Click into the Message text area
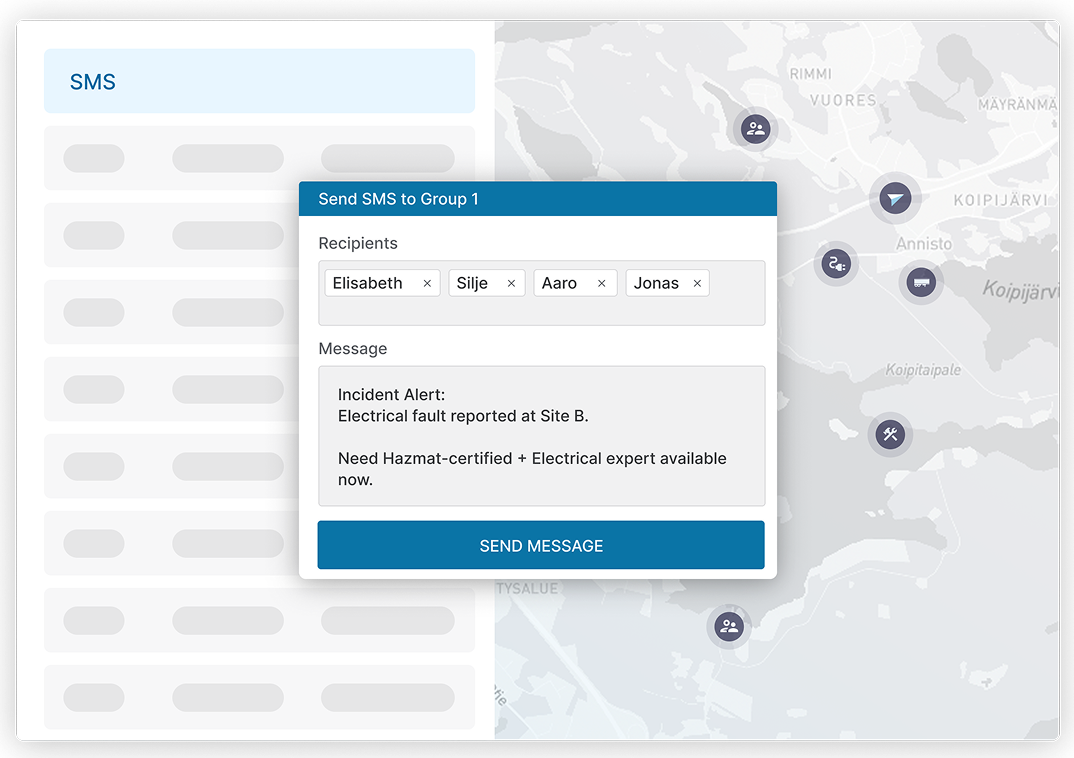Screen dimensions: 1074x758 (541, 436)
